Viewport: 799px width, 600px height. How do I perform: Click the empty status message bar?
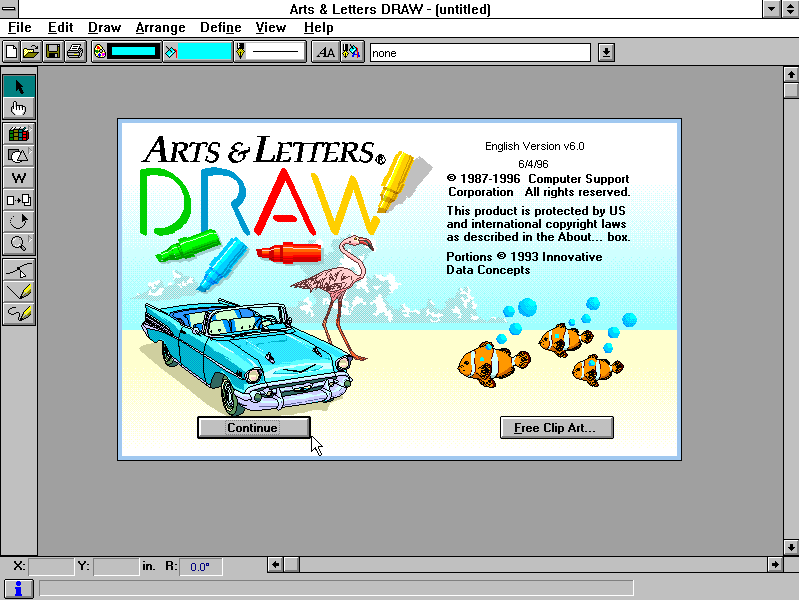click(336, 588)
